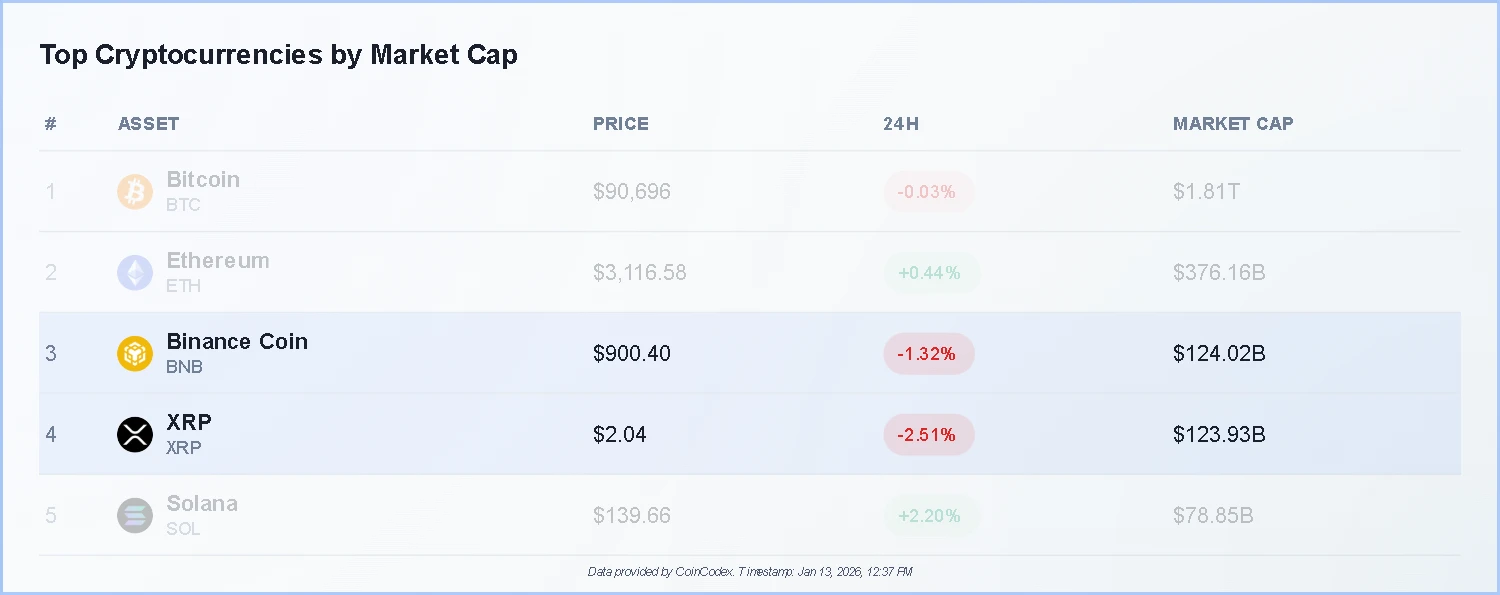Click the XRP logo icon

pos(135,435)
